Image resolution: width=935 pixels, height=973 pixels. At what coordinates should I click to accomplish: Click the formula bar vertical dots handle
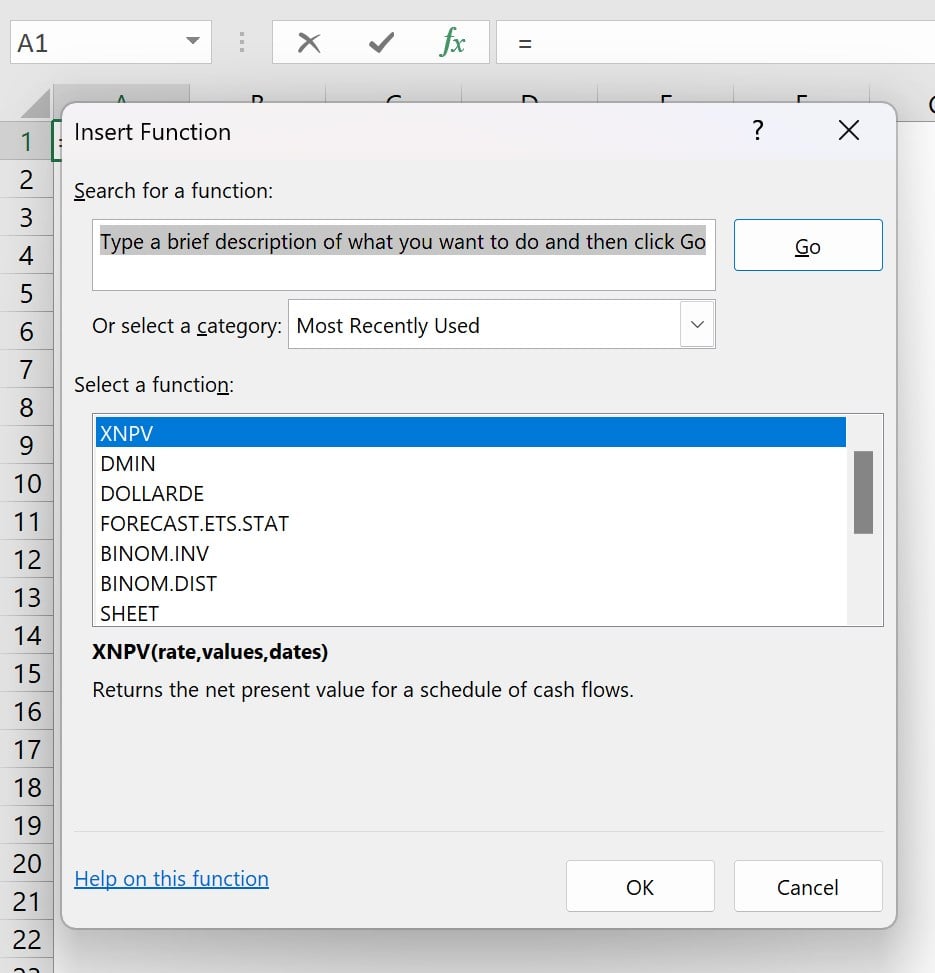point(242,42)
